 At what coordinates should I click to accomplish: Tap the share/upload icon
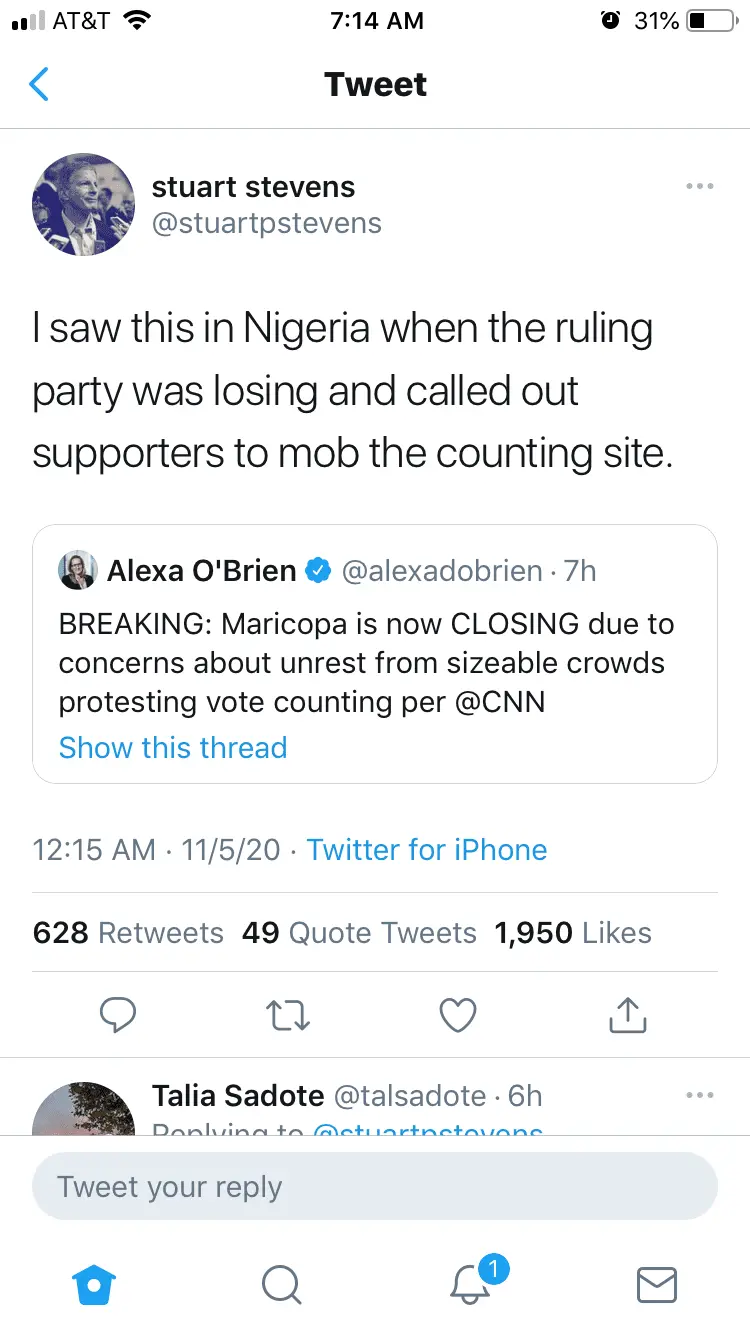tap(628, 1016)
